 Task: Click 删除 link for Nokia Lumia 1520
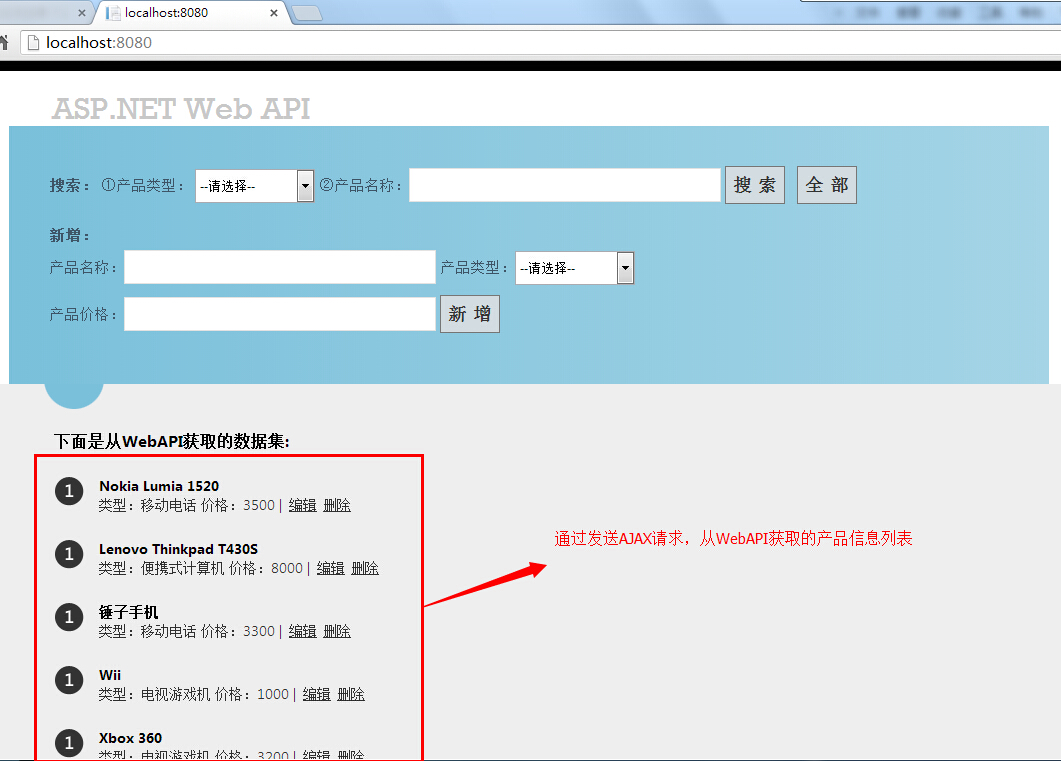pyautogui.click(x=337, y=505)
